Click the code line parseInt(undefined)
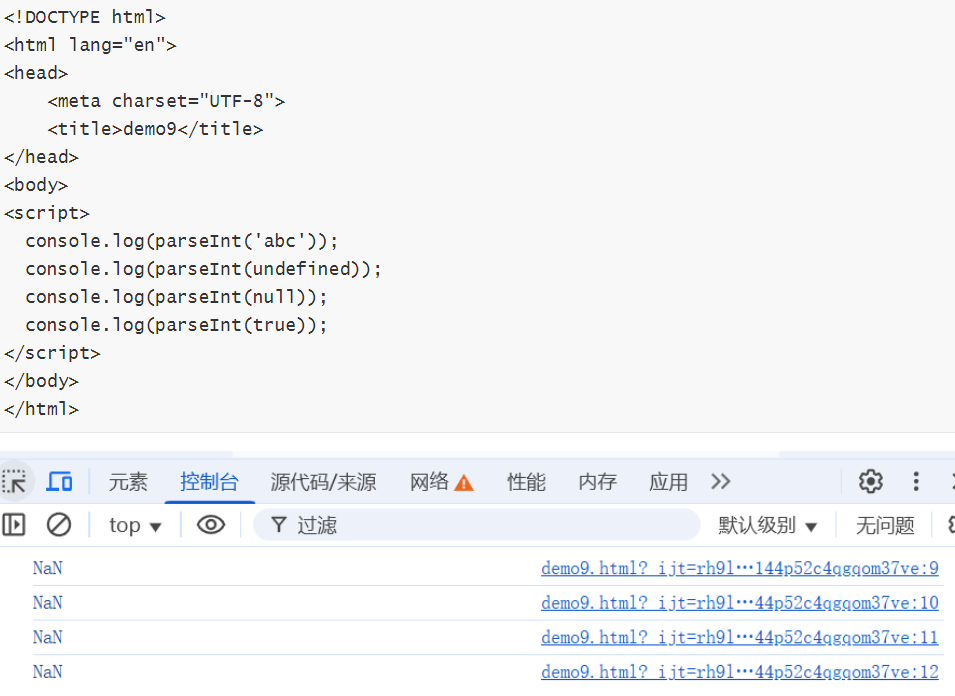This screenshot has width=955, height=696. pos(203,269)
